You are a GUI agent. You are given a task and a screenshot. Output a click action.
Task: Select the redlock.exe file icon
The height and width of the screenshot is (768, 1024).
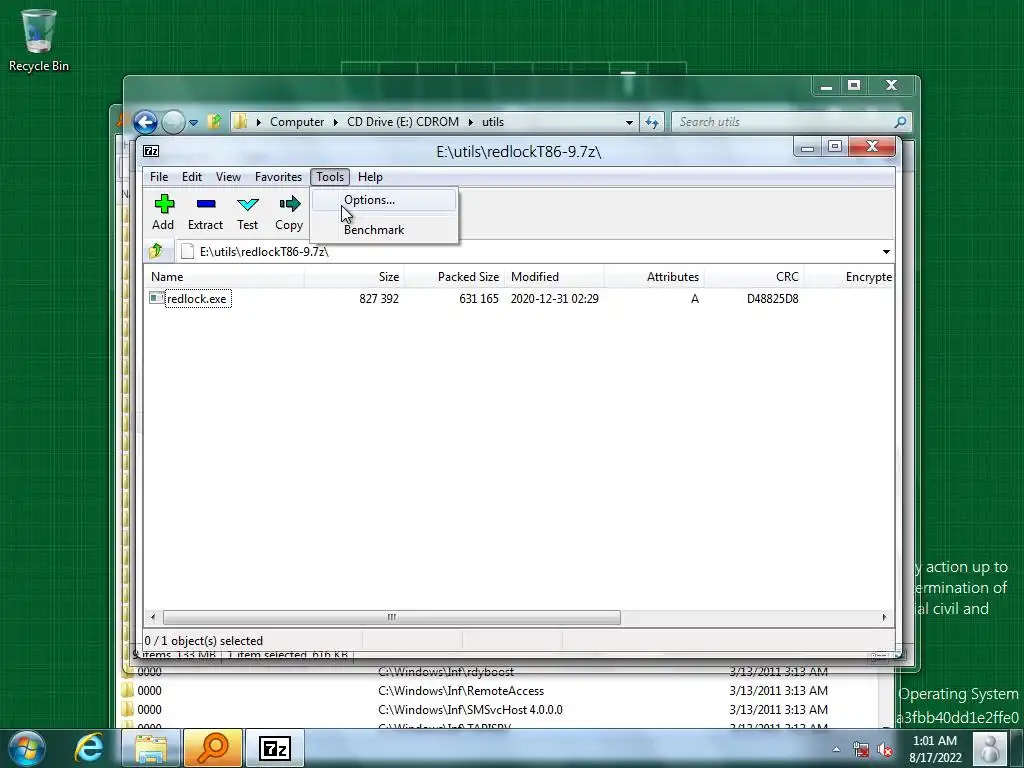coord(156,298)
